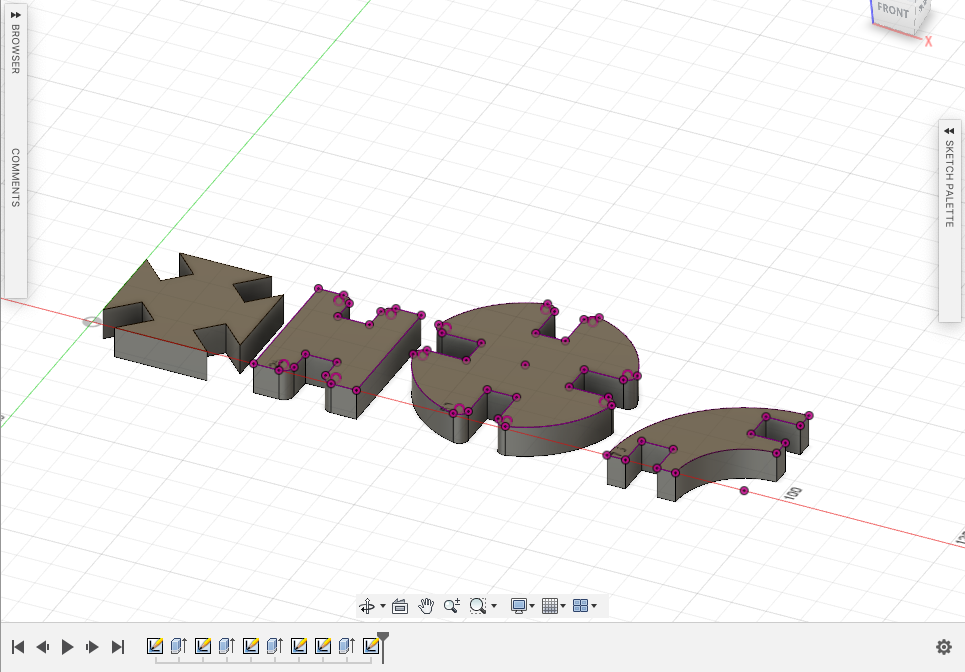Open the Browser side tab
Screen dimensions: 965x672
click(16, 49)
